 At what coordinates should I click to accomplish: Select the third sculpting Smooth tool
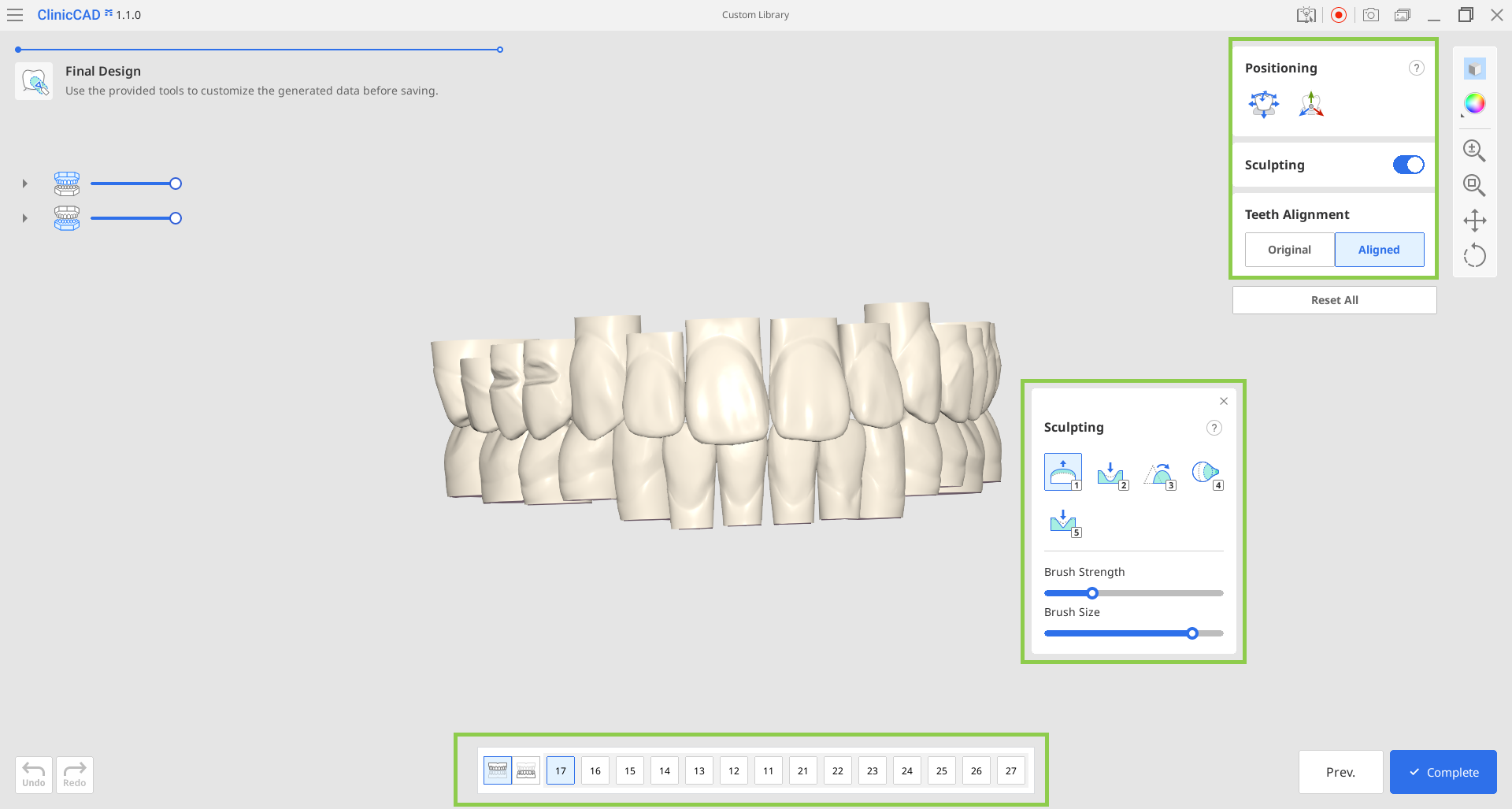(1159, 474)
